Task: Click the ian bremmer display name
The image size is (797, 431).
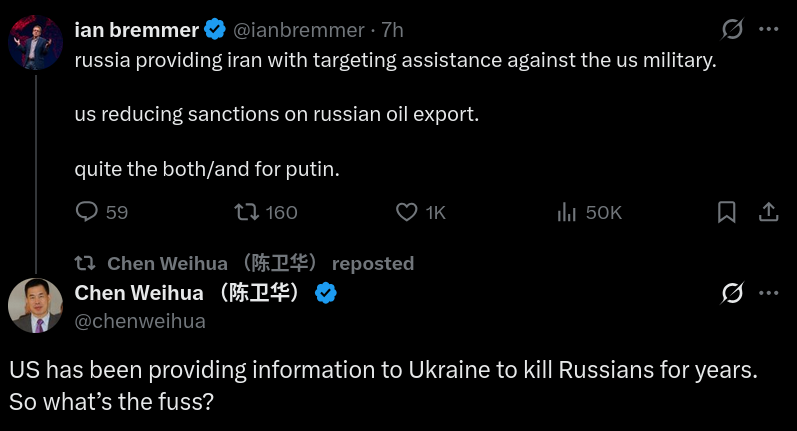Action: pos(137,30)
